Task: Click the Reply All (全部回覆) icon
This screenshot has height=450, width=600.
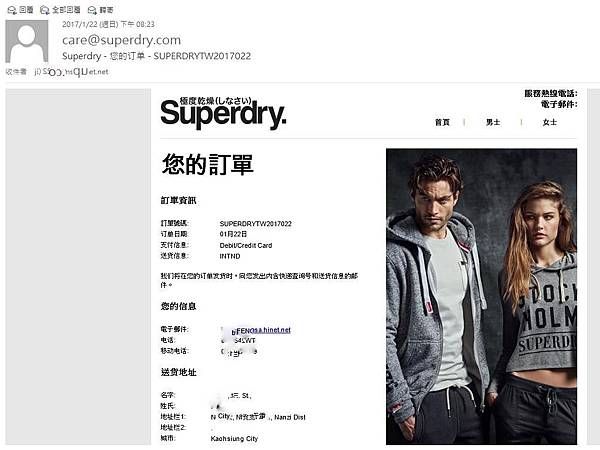Action: click(45, 10)
